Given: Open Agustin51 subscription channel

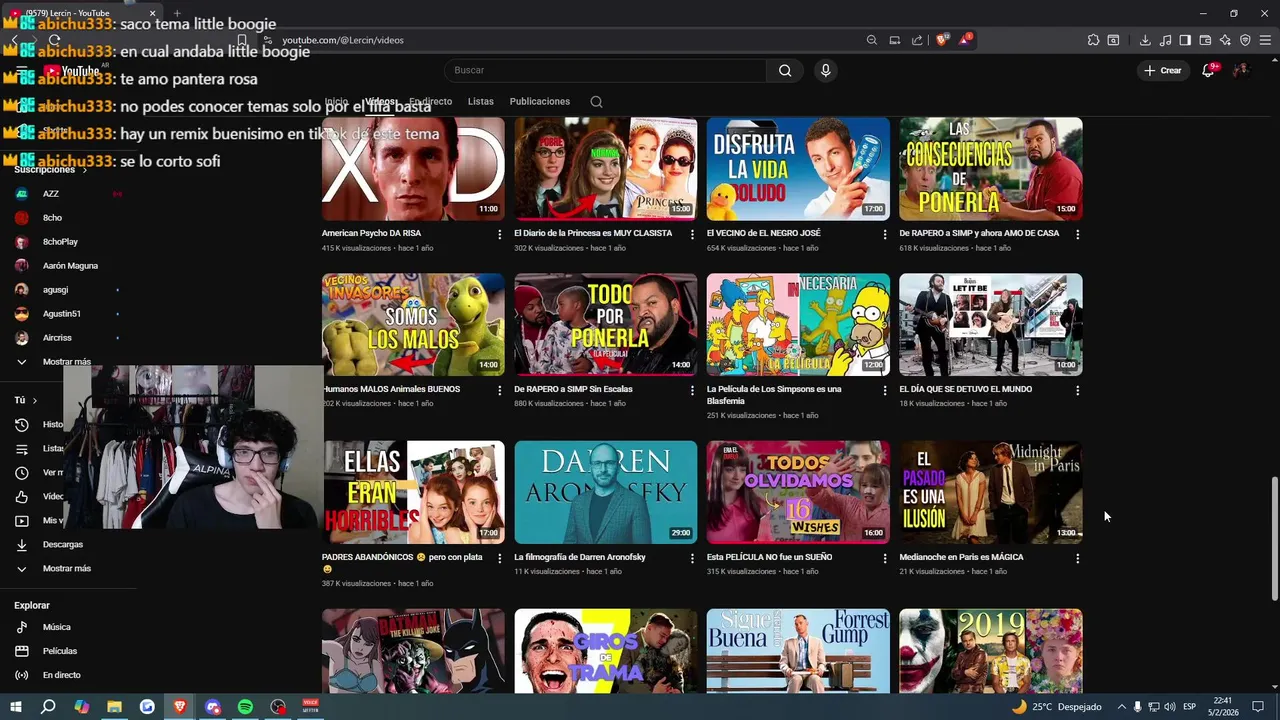Looking at the screenshot, I should [x=62, y=314].
